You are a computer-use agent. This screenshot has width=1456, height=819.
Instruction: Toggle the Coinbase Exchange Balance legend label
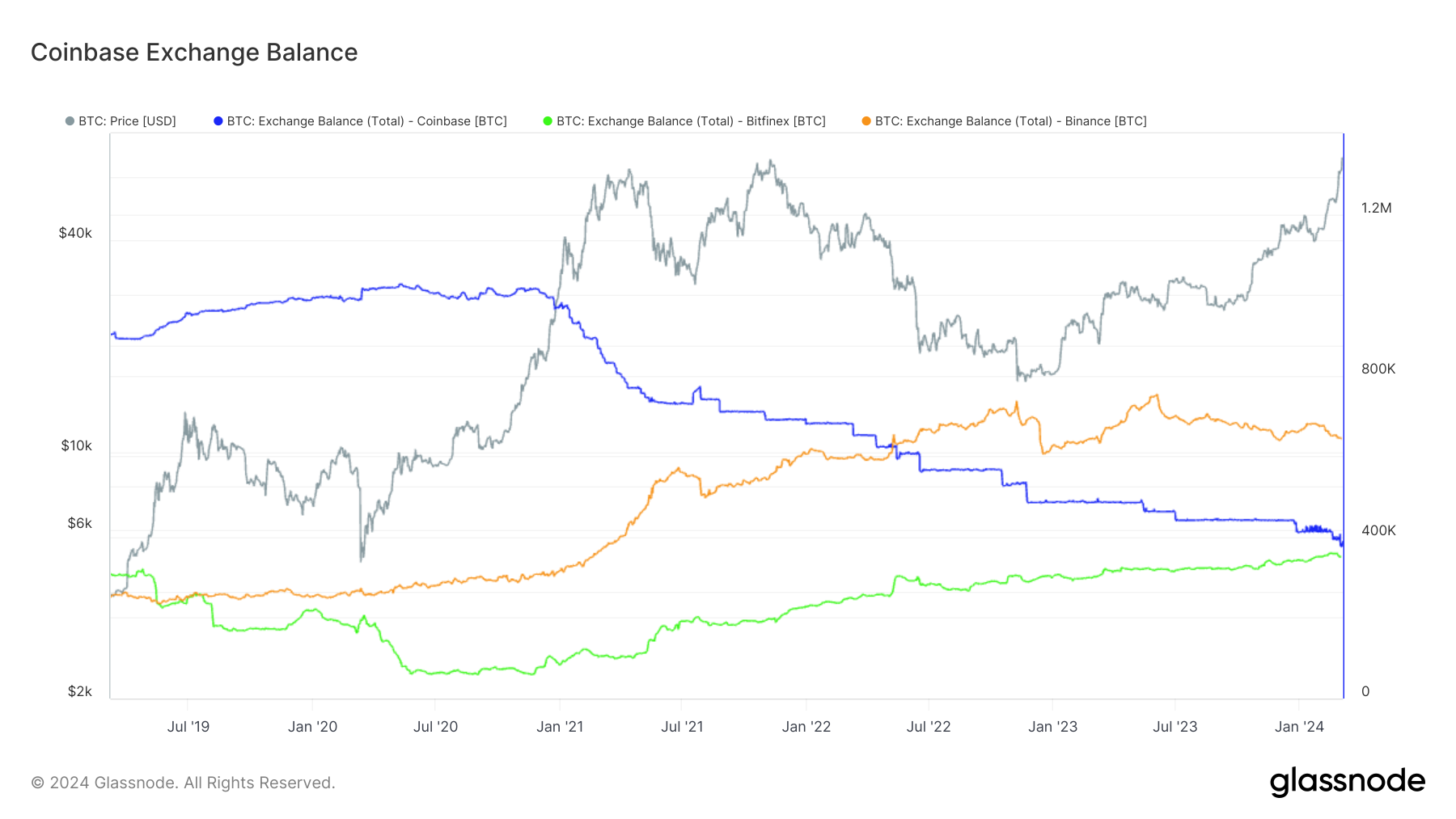366,121
